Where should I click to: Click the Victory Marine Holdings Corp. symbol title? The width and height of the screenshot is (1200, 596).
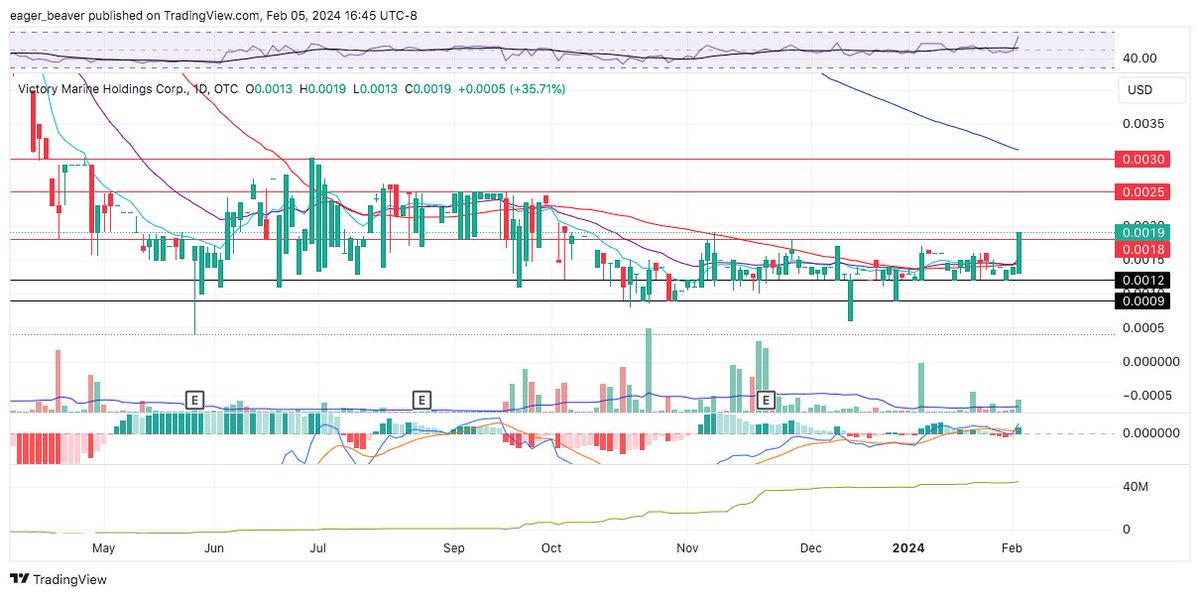(x=102, y=89)
